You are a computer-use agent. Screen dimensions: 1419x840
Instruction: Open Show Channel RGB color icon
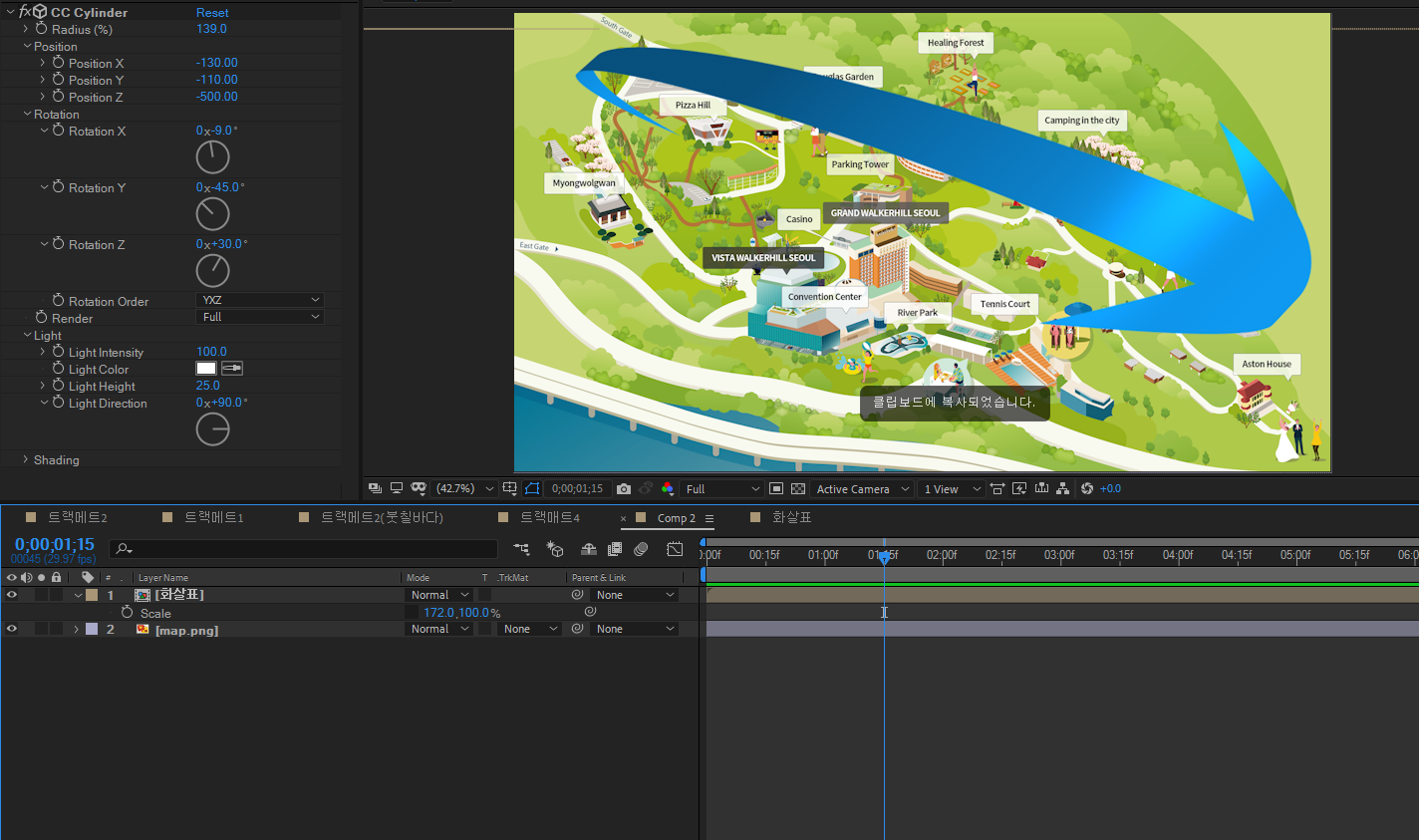668,488
